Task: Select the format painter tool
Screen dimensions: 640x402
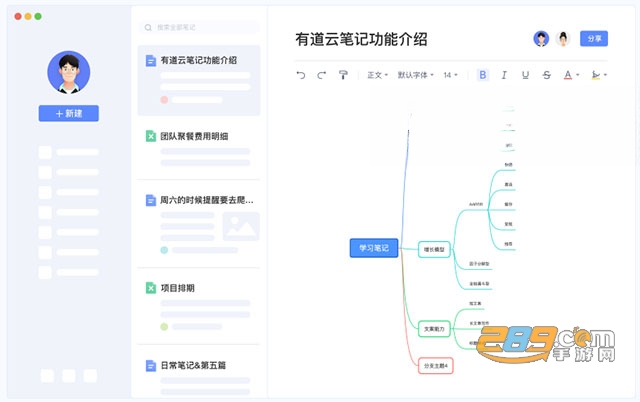Action: (x=343, y=75)
